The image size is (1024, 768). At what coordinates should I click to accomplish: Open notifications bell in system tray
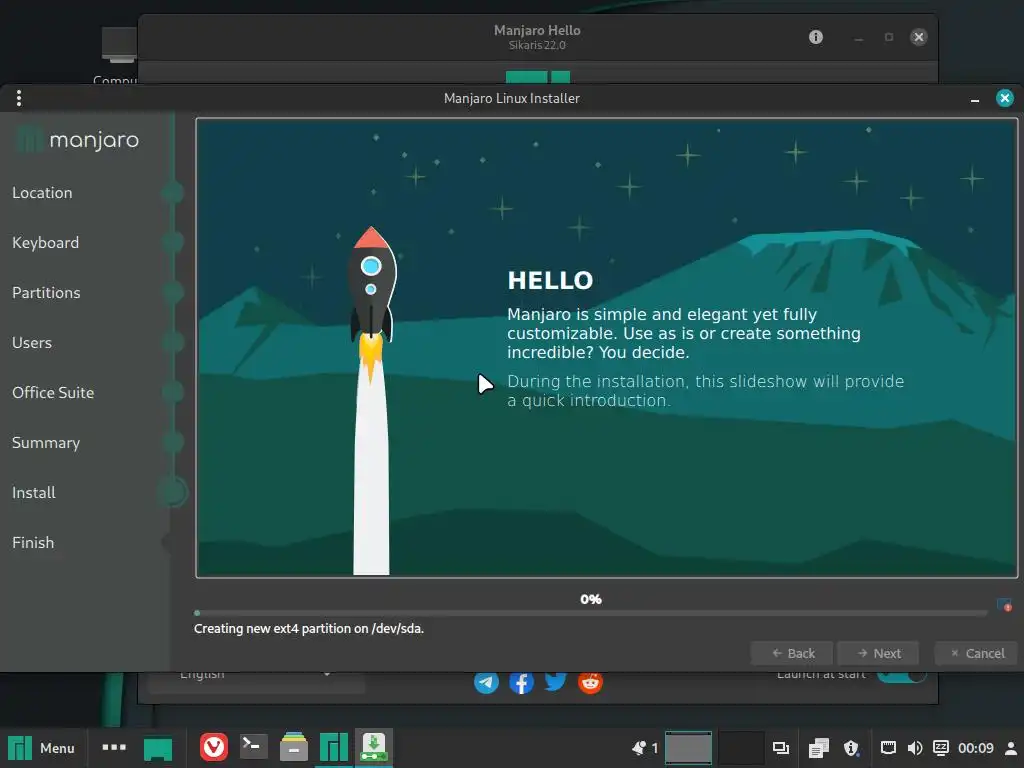click(639, 748)
